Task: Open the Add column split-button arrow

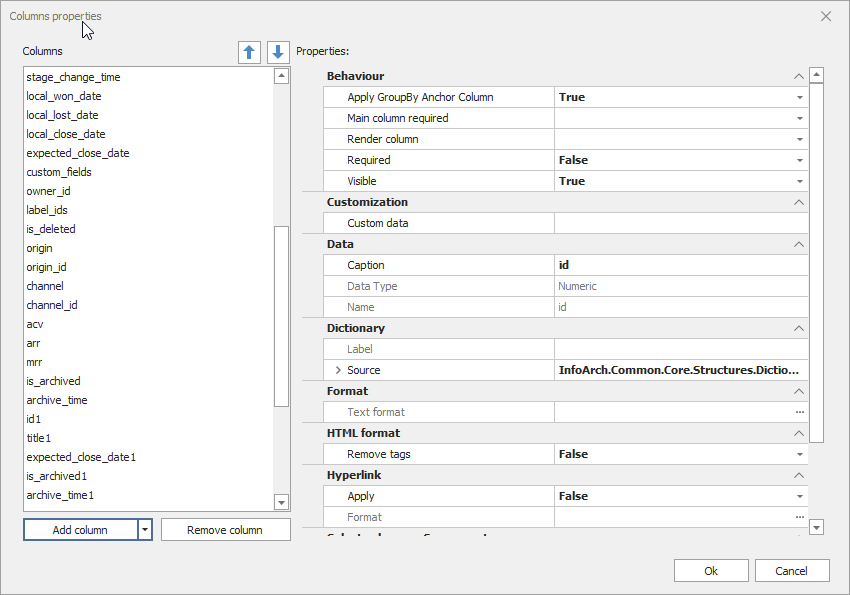Action: click(x=145, y=530)
